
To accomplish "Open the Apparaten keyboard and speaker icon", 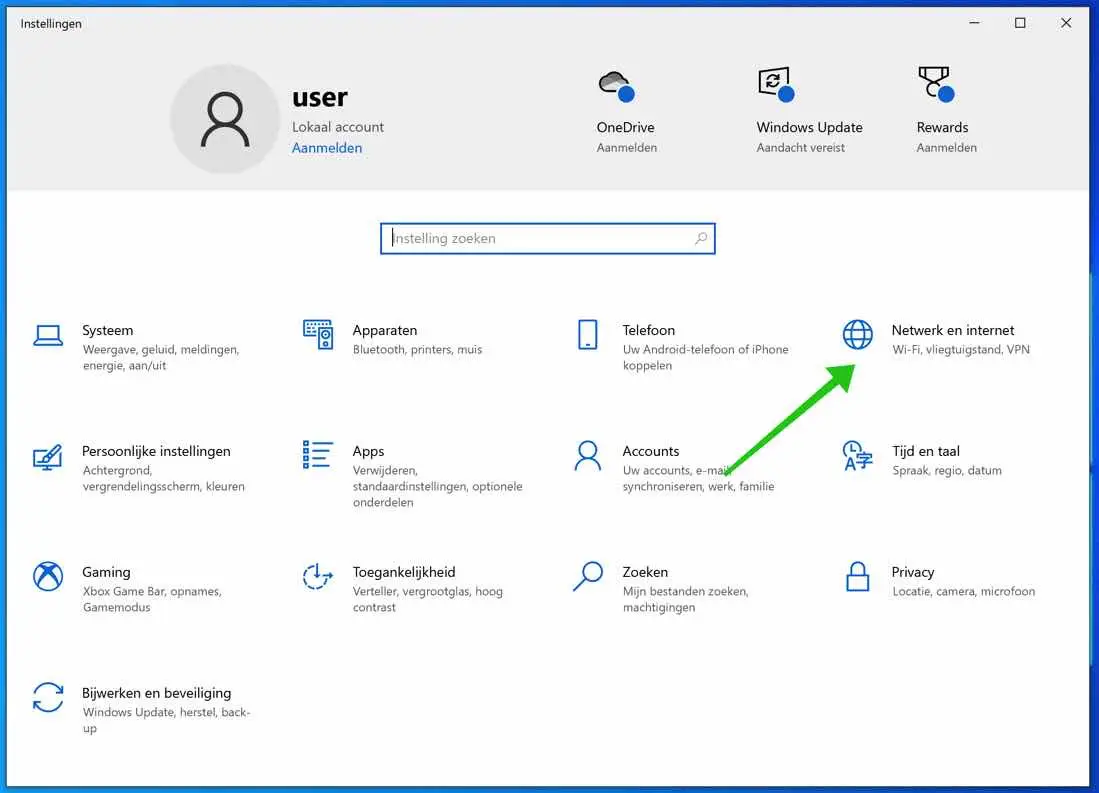I will [x=318, y=334].
